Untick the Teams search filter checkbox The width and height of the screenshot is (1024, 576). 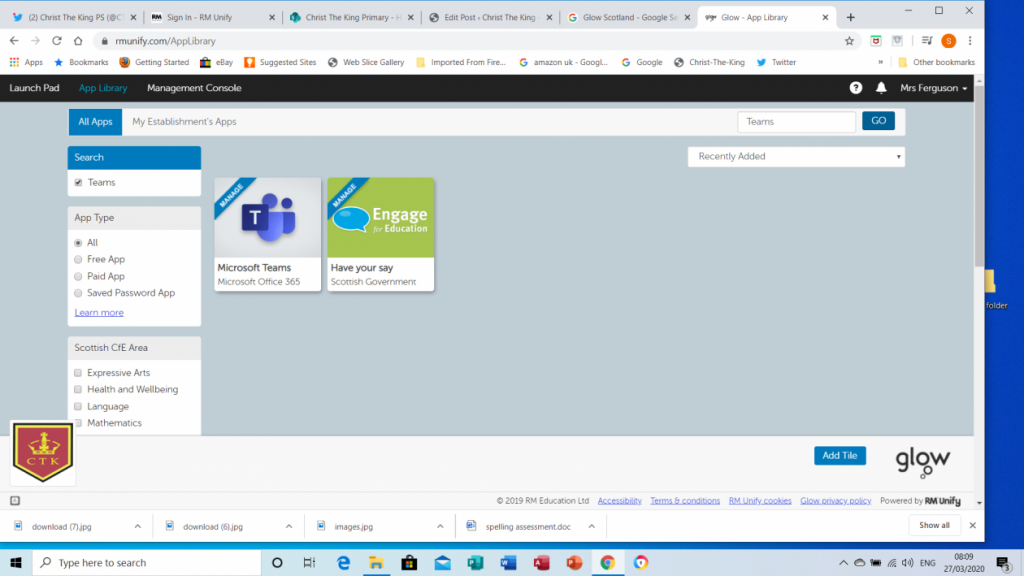tap(77, 183)
